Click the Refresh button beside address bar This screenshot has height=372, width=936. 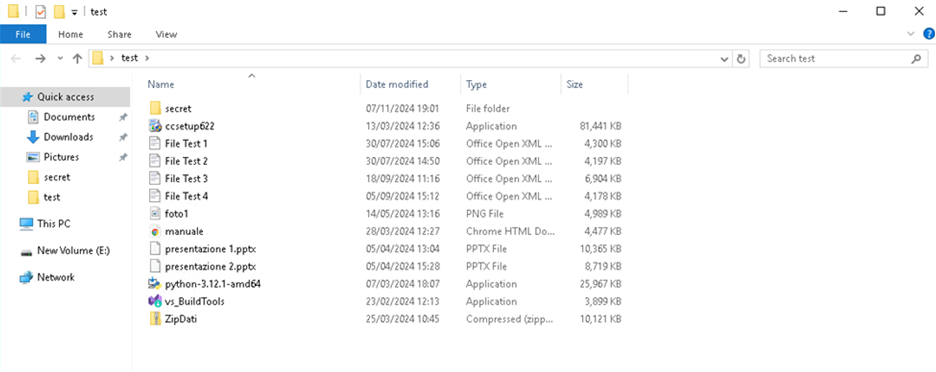click(741, 59)
